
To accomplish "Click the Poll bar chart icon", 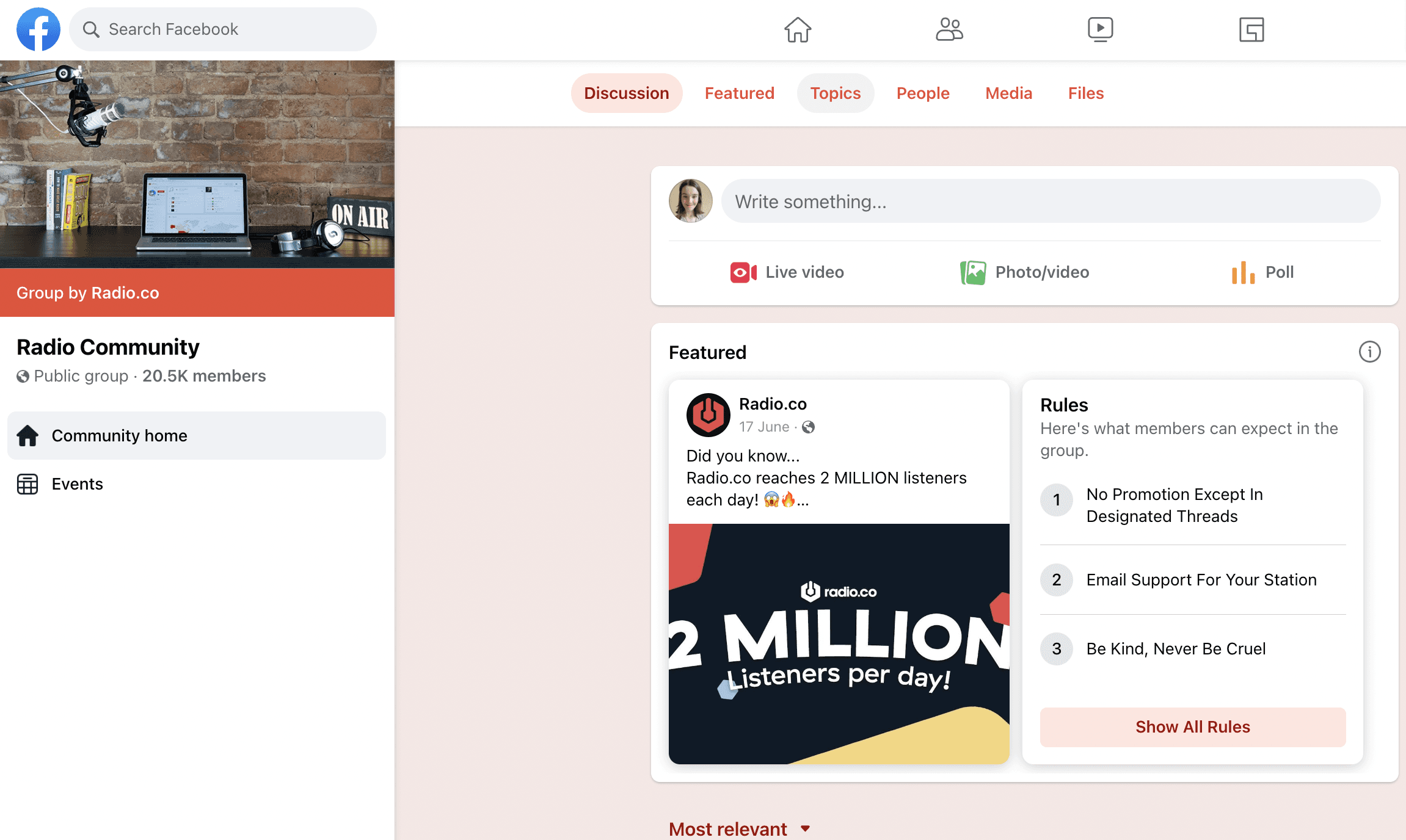I will pyautogui.click(x=1243, y=272).
